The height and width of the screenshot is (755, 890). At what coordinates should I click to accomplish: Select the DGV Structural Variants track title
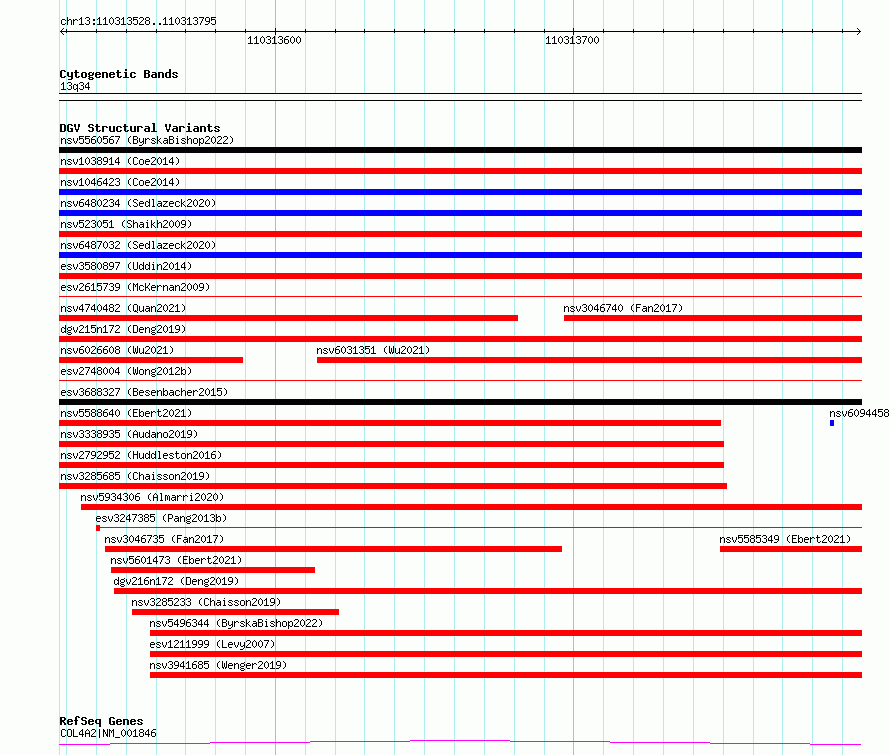click(x=140, y=128)
